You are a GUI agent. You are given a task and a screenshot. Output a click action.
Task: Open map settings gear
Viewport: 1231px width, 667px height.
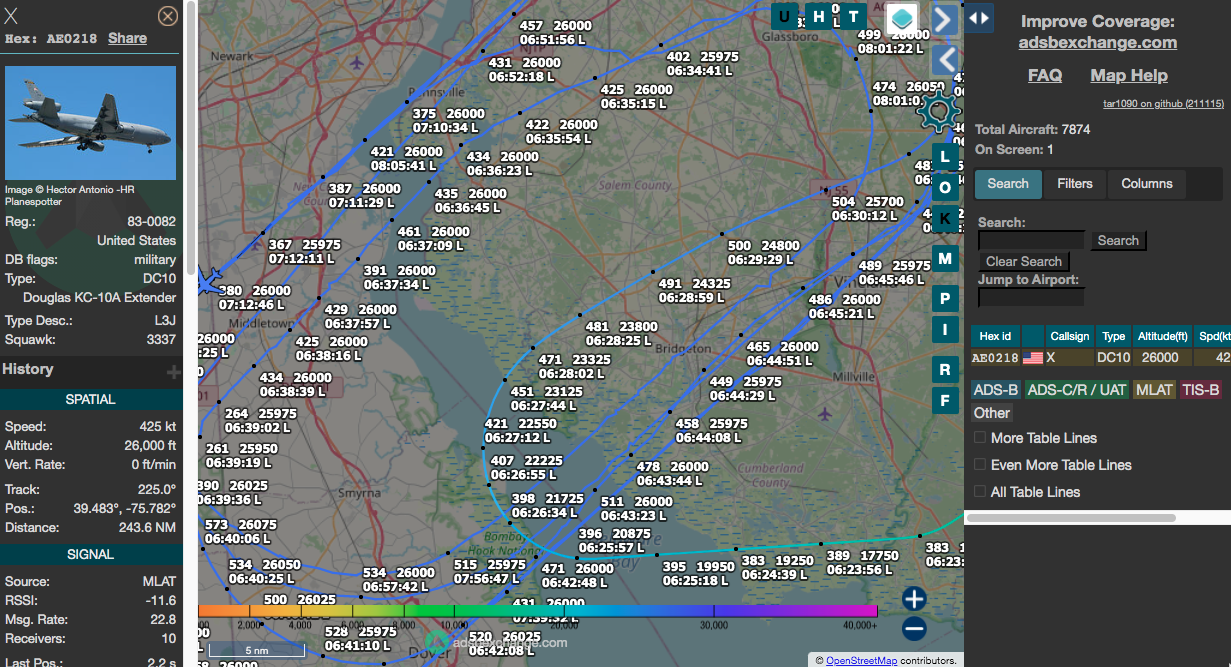pos(939,113)
